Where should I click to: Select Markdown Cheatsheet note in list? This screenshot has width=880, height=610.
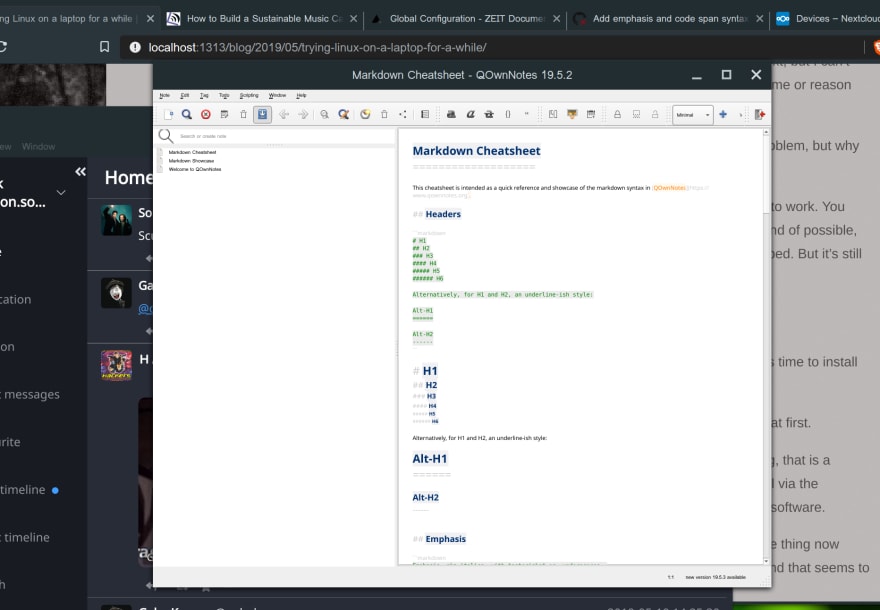pyautogui.click(x=192, y=152)
